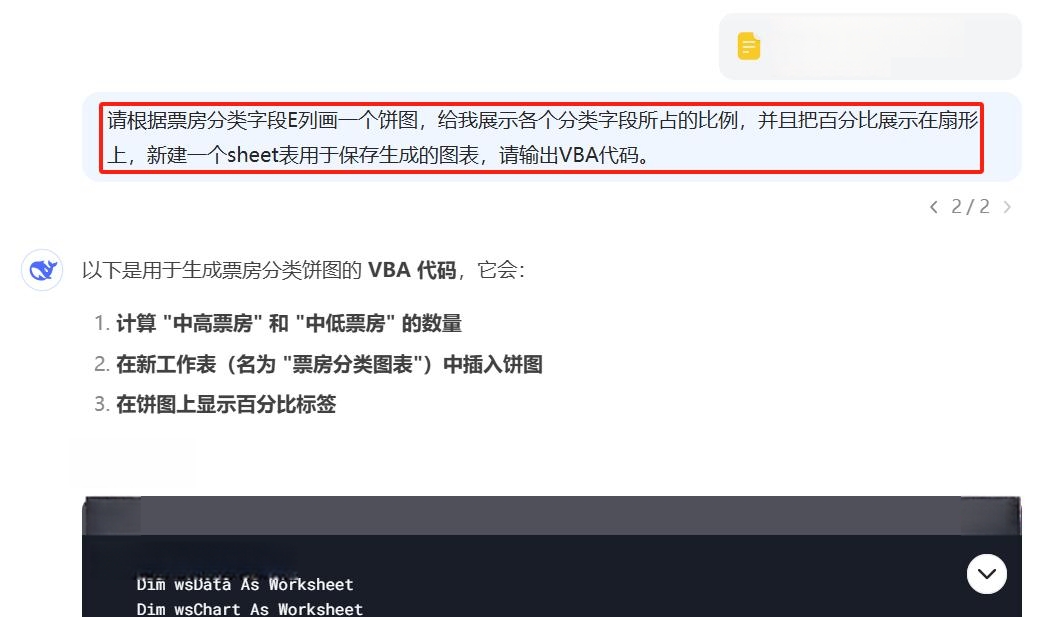Click code line Dim wsData As Worksheet
This screenshot has width=1046, height=617.
(245, 584)
